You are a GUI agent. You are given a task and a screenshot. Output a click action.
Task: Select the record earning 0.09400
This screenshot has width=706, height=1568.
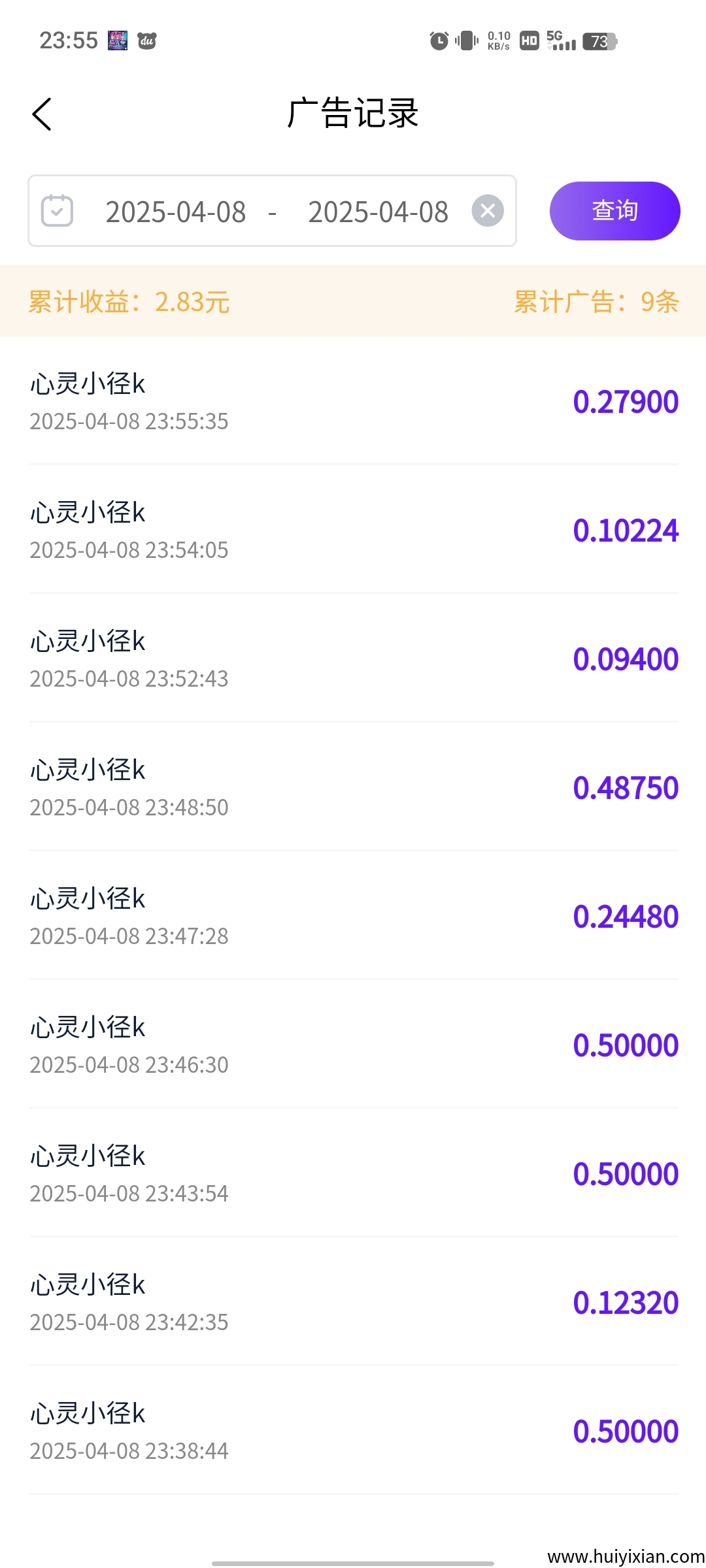tap(353, 659)
